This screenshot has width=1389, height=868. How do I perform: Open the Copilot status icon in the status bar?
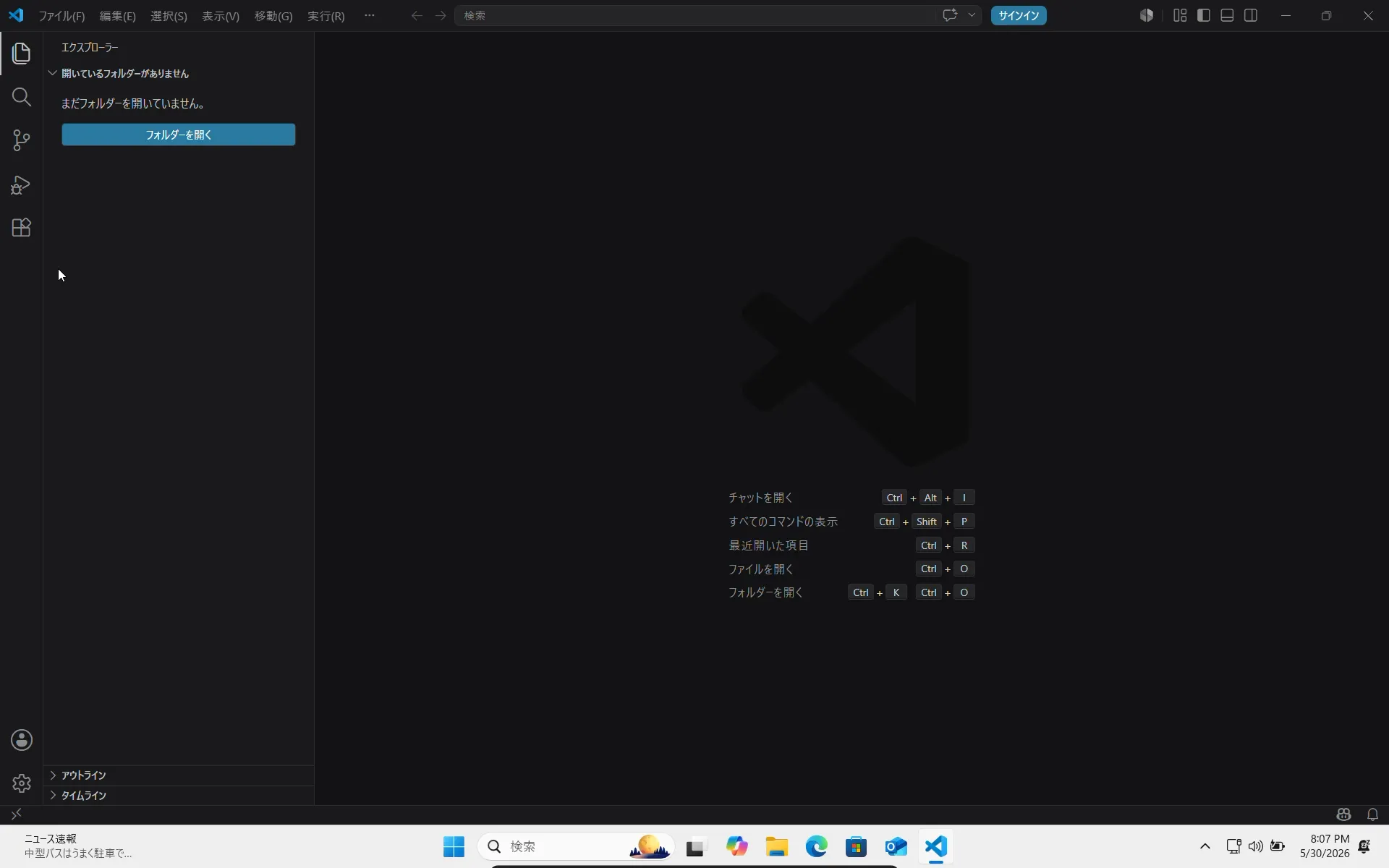pos(1344,814)
